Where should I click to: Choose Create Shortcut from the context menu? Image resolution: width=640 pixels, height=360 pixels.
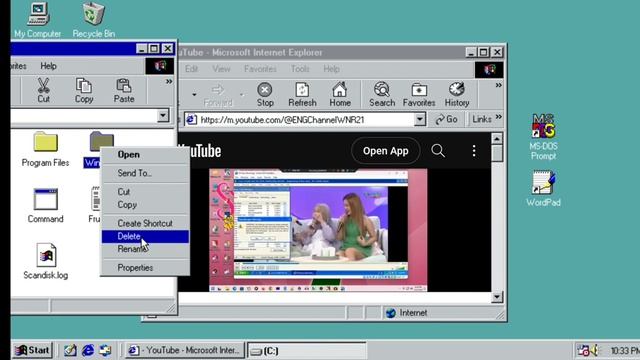[x=145, y=223]
